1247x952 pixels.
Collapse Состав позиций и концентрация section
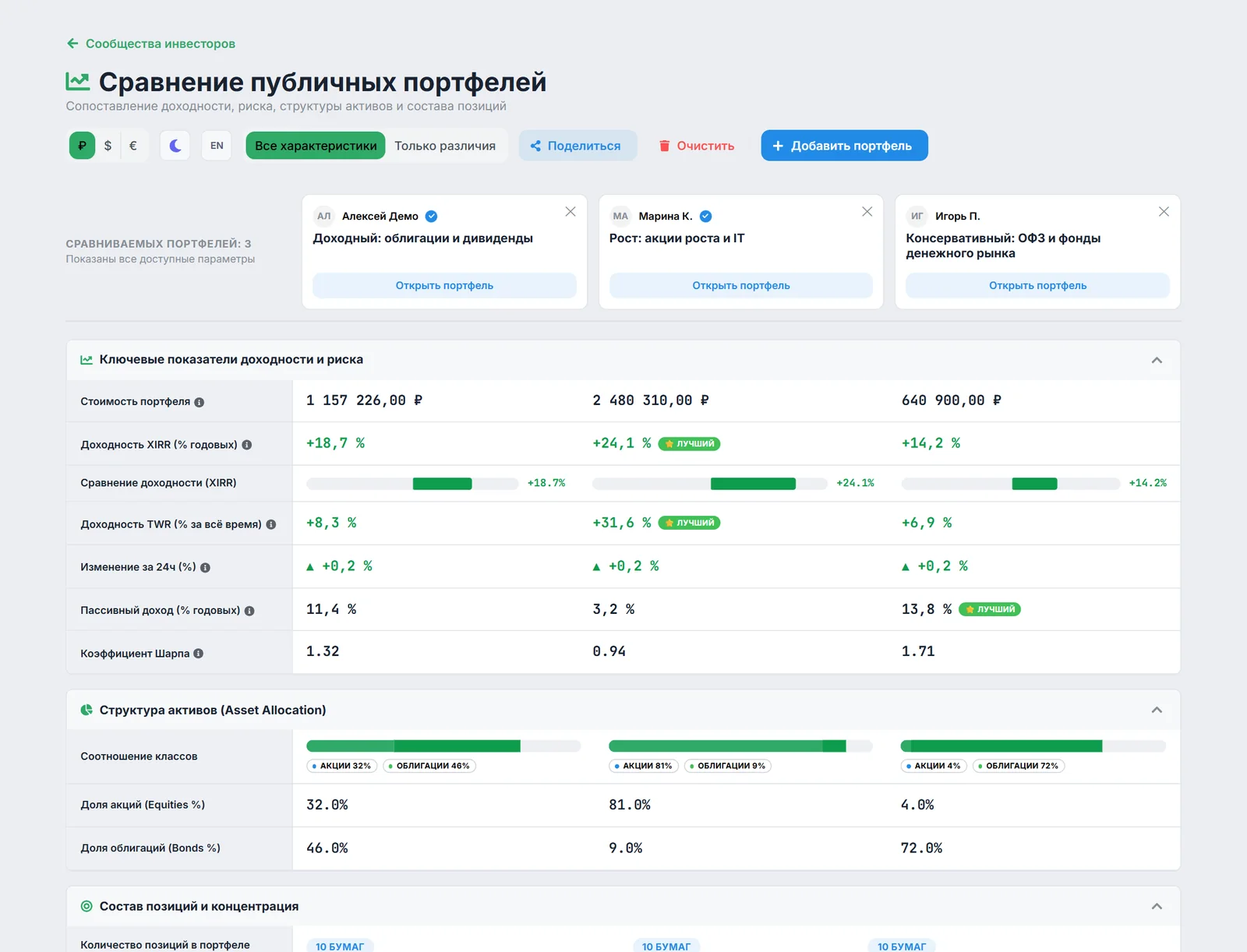click(1157, 906)
